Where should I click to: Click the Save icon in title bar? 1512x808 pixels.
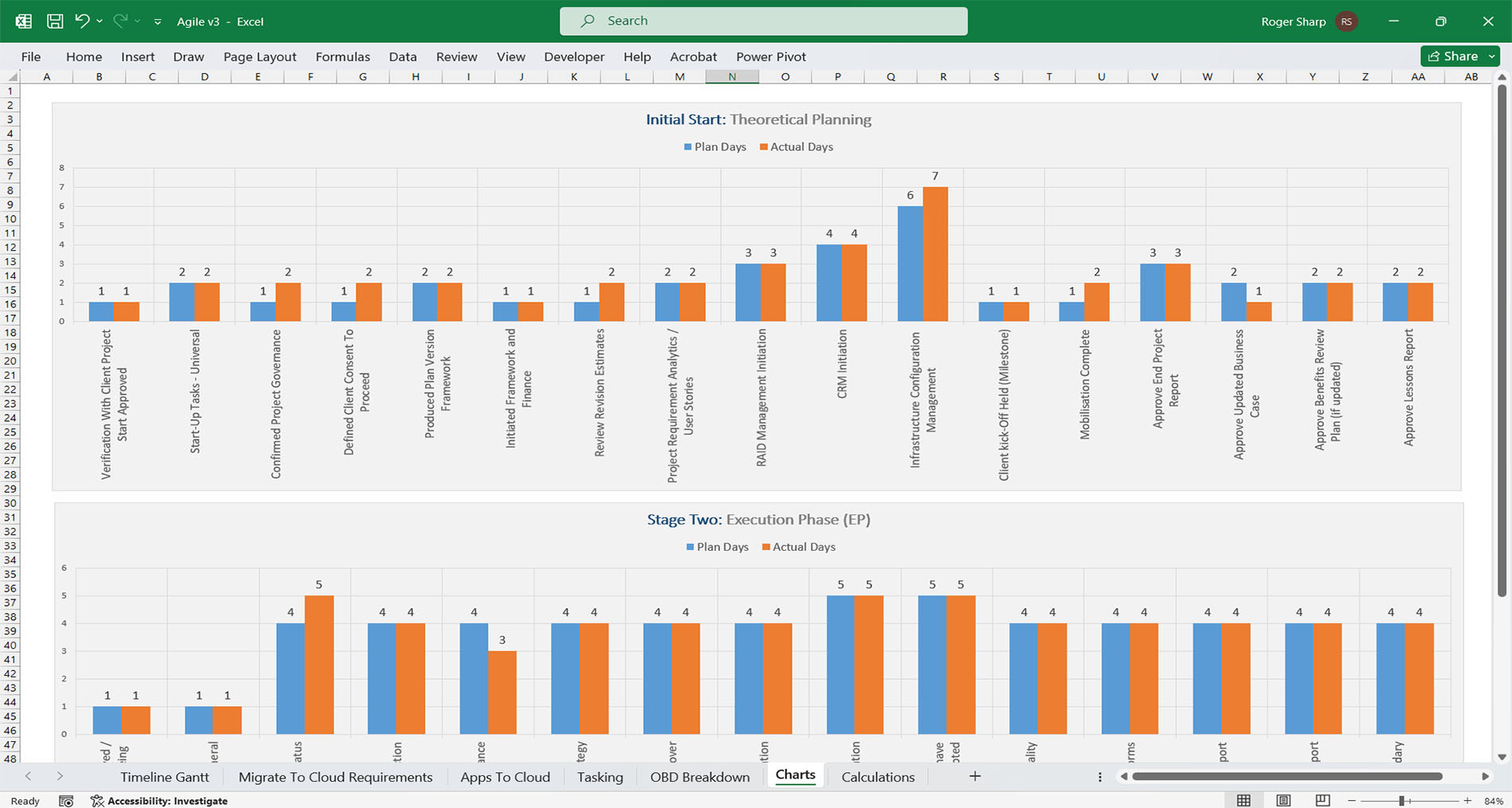55,21
